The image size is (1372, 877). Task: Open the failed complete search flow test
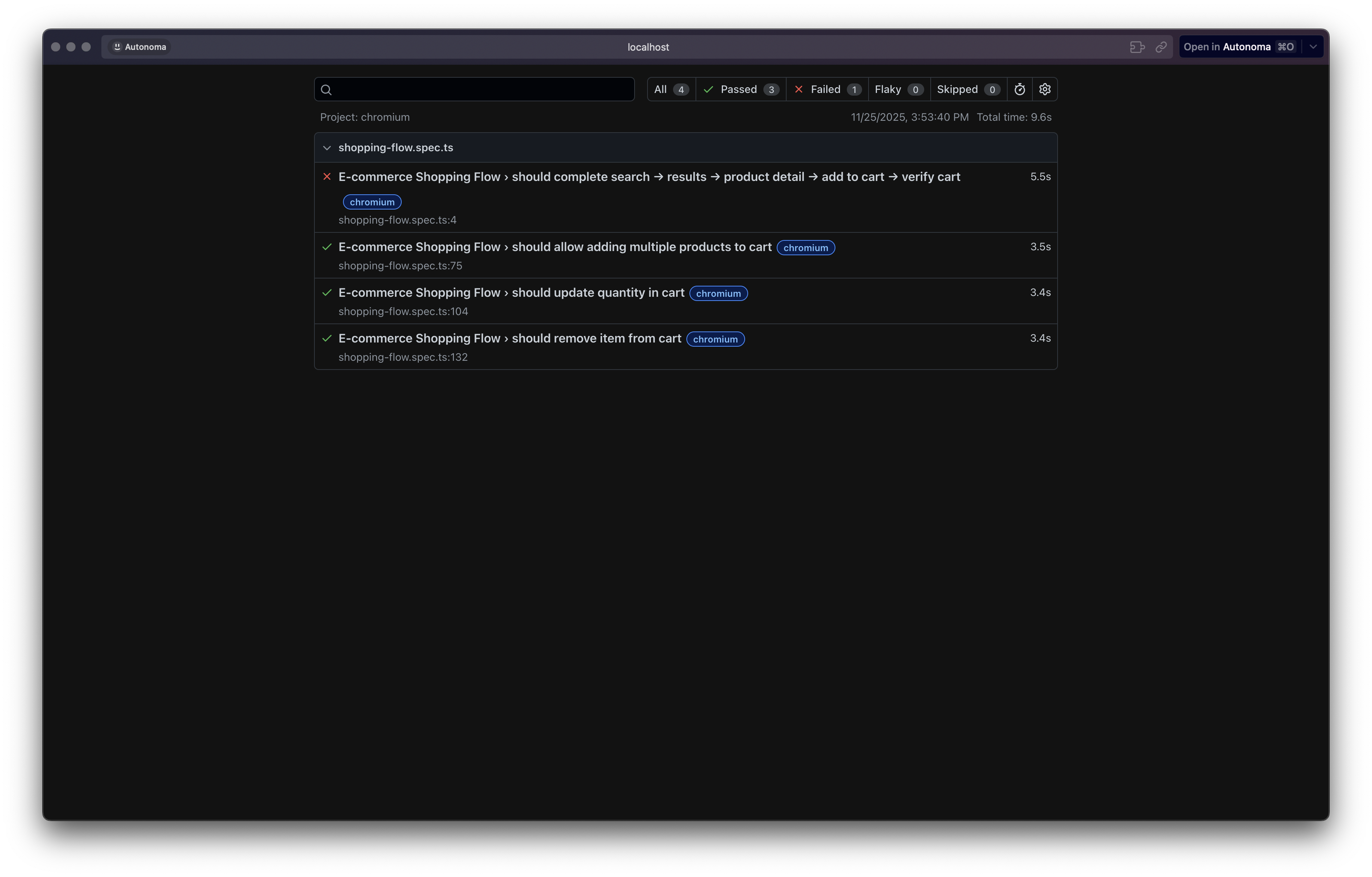[649, 177]
